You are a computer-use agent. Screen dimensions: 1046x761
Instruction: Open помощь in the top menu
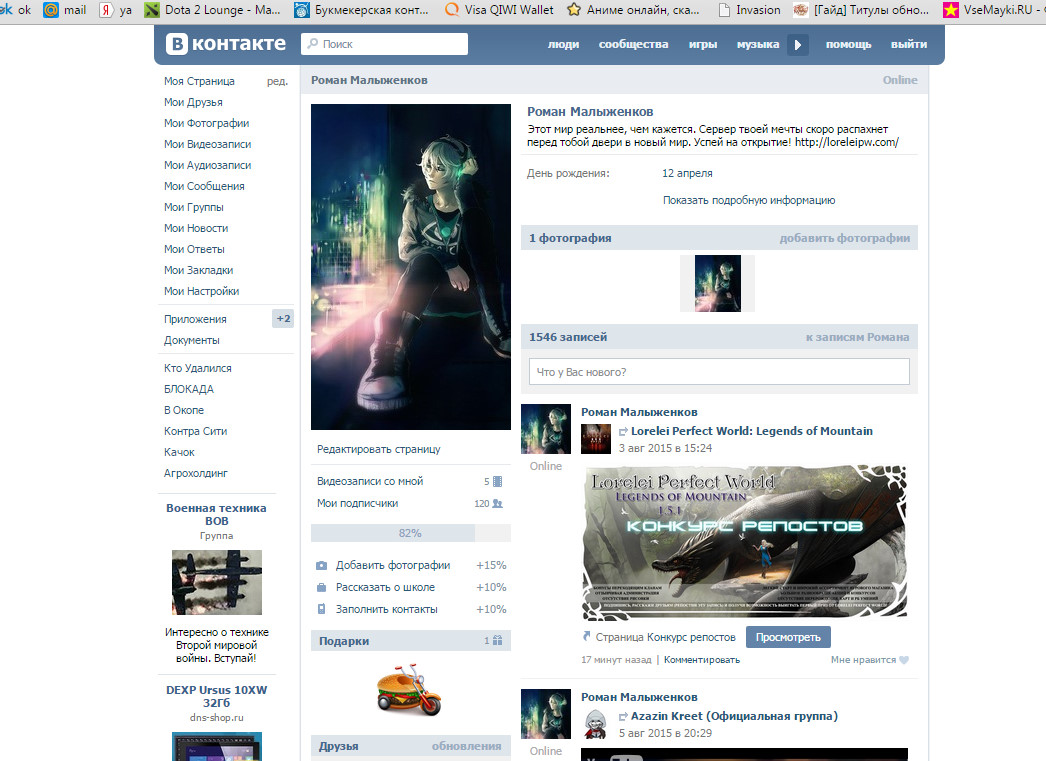(849, 45)
